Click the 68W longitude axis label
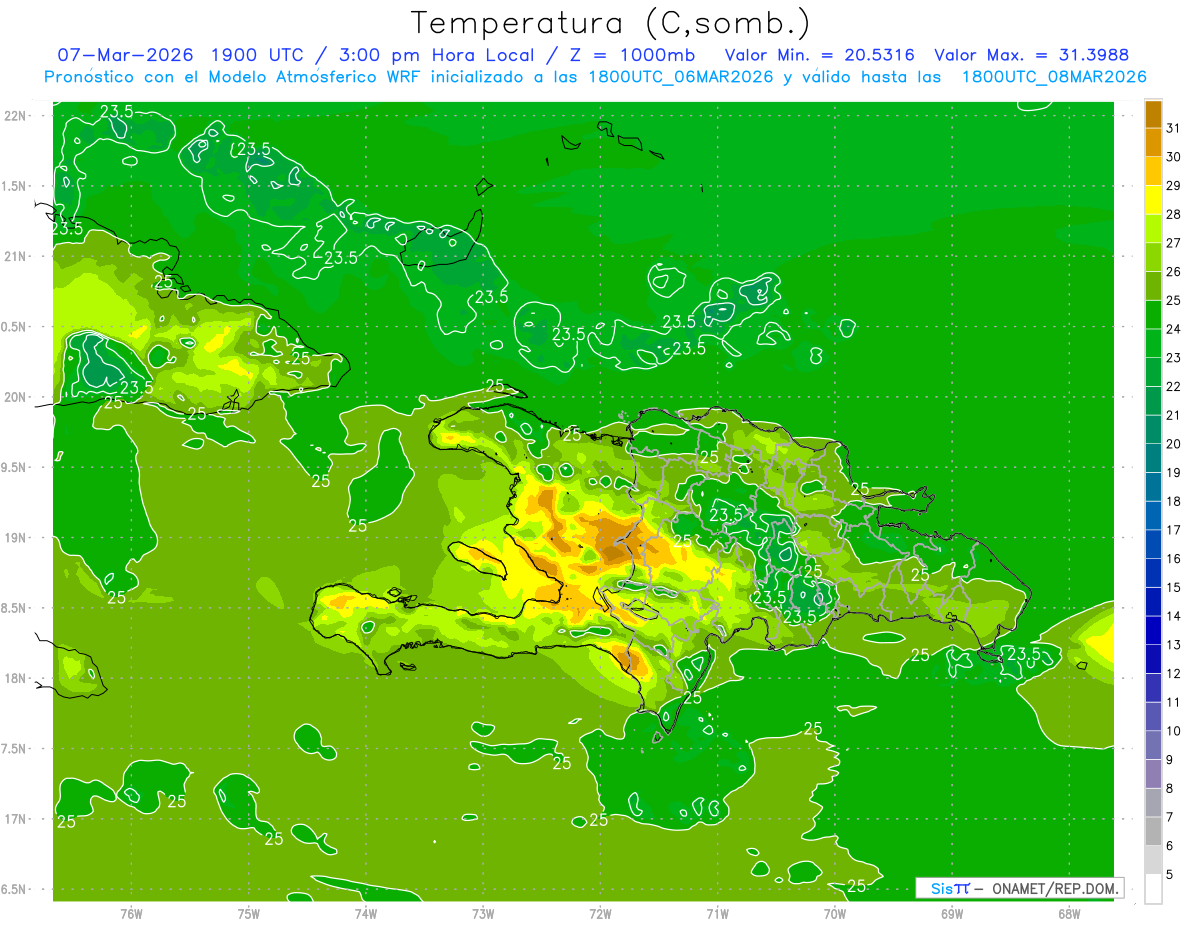Image resolution: width=1200 pixels, height=927 pixels. [1068, 914]
